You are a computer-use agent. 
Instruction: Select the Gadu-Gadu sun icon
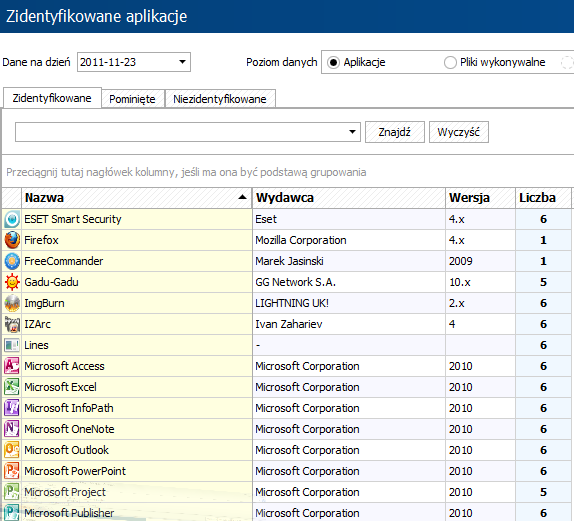point(12,282)
